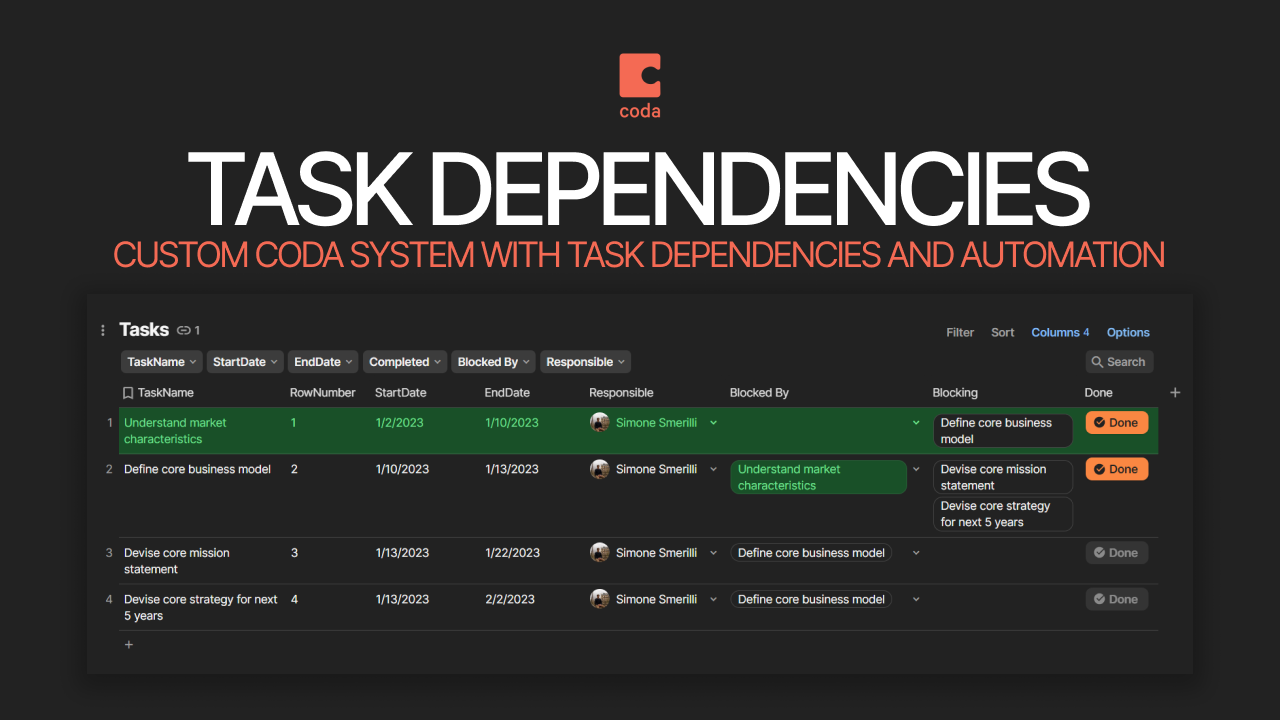1280x720 pixels.
Task: Click the TaskName column header
Action: 166,393
